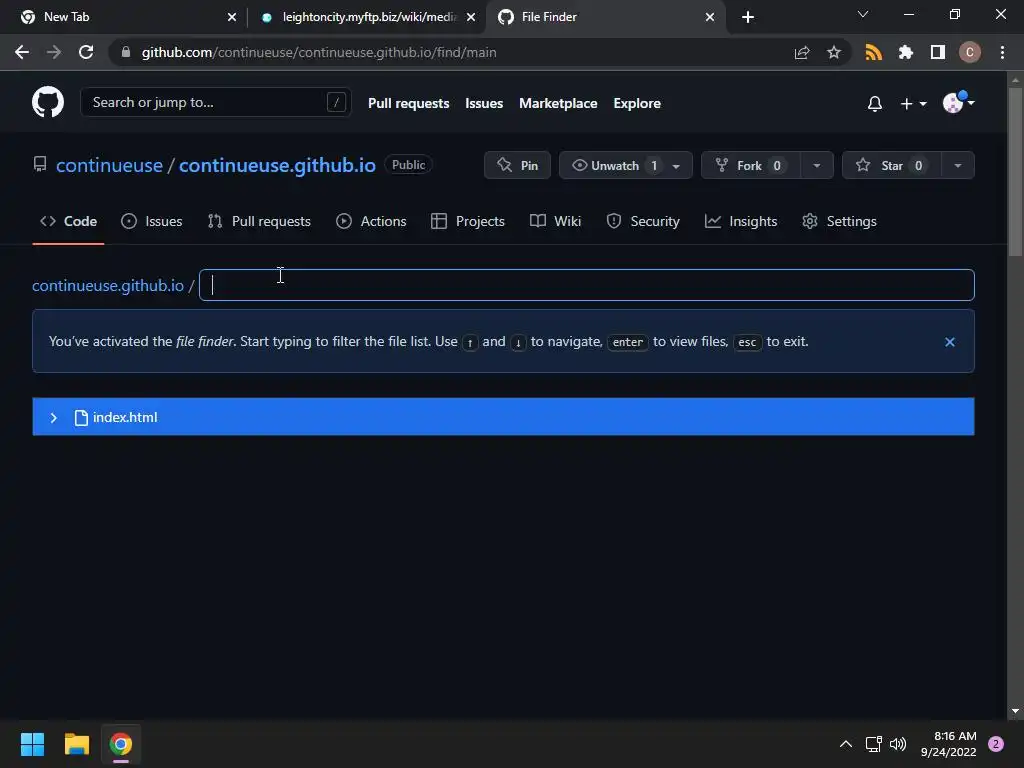Viewport: 1024px width, 768px height.
Task: Open index.html in file list
Action: [x=125, y=417]
